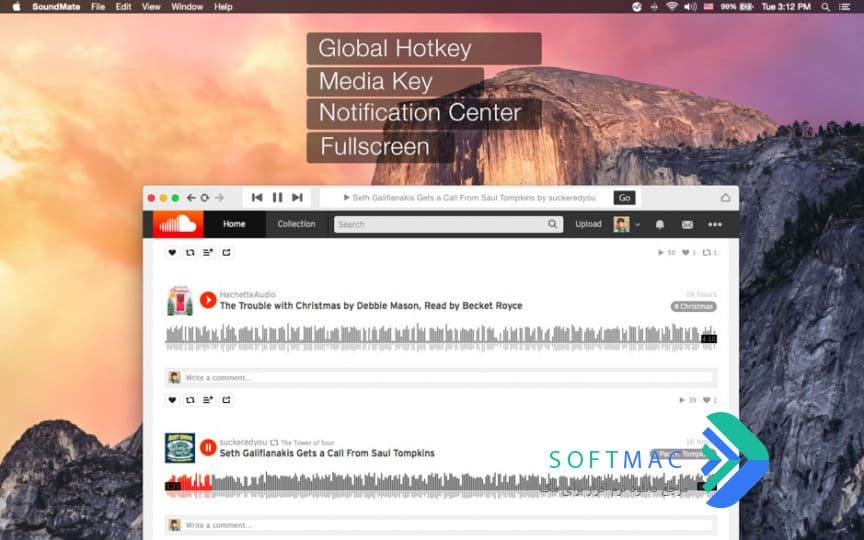The height and width of the screenshot is (540, 864).
Task: Click the Tue 3:12 PM clock
Action: coord(786,7)
